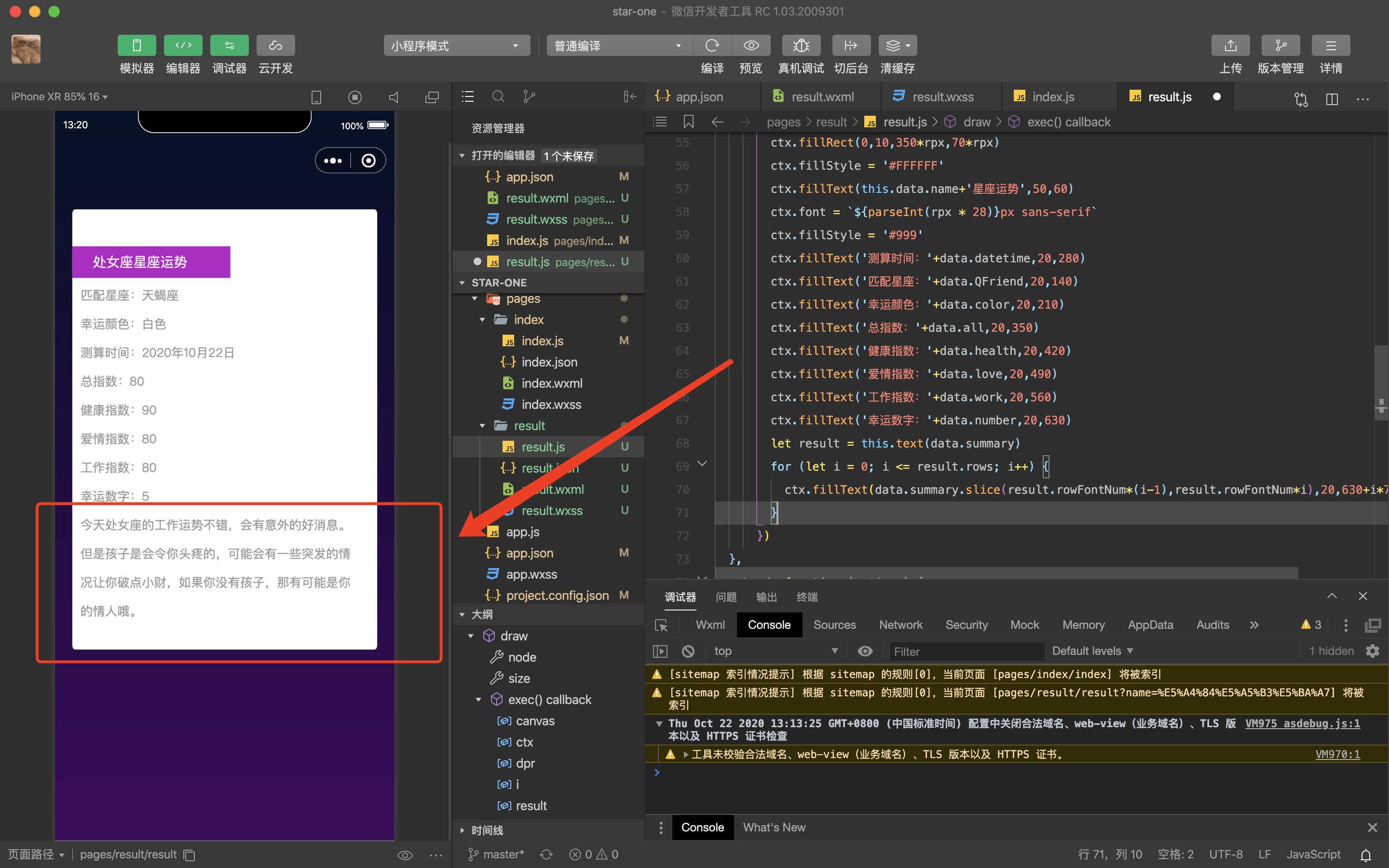
Task: Switch to Console tab in debugger
Action: click(x=768, y=625)
